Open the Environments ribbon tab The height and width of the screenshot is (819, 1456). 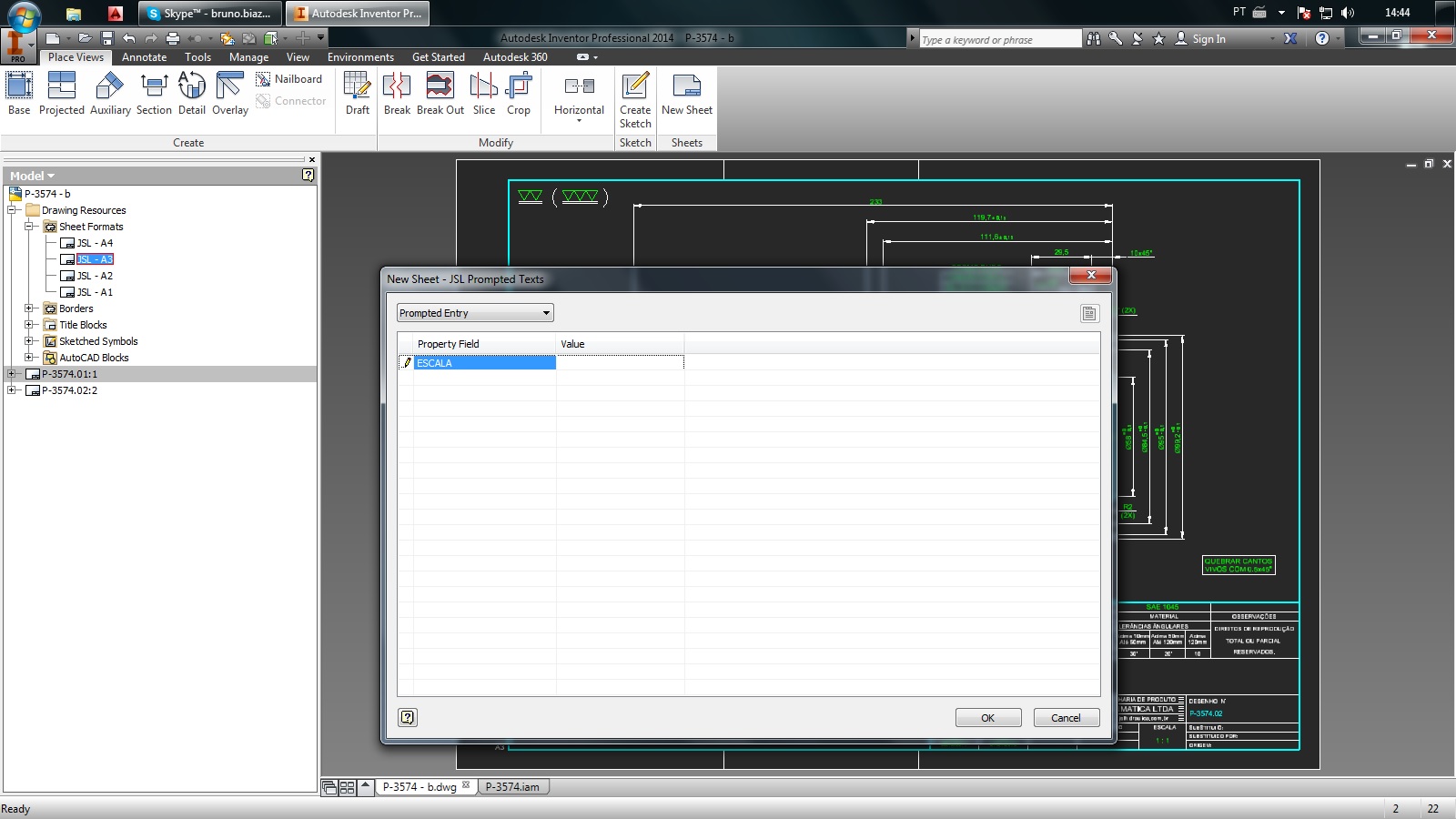tap(360, 56)
